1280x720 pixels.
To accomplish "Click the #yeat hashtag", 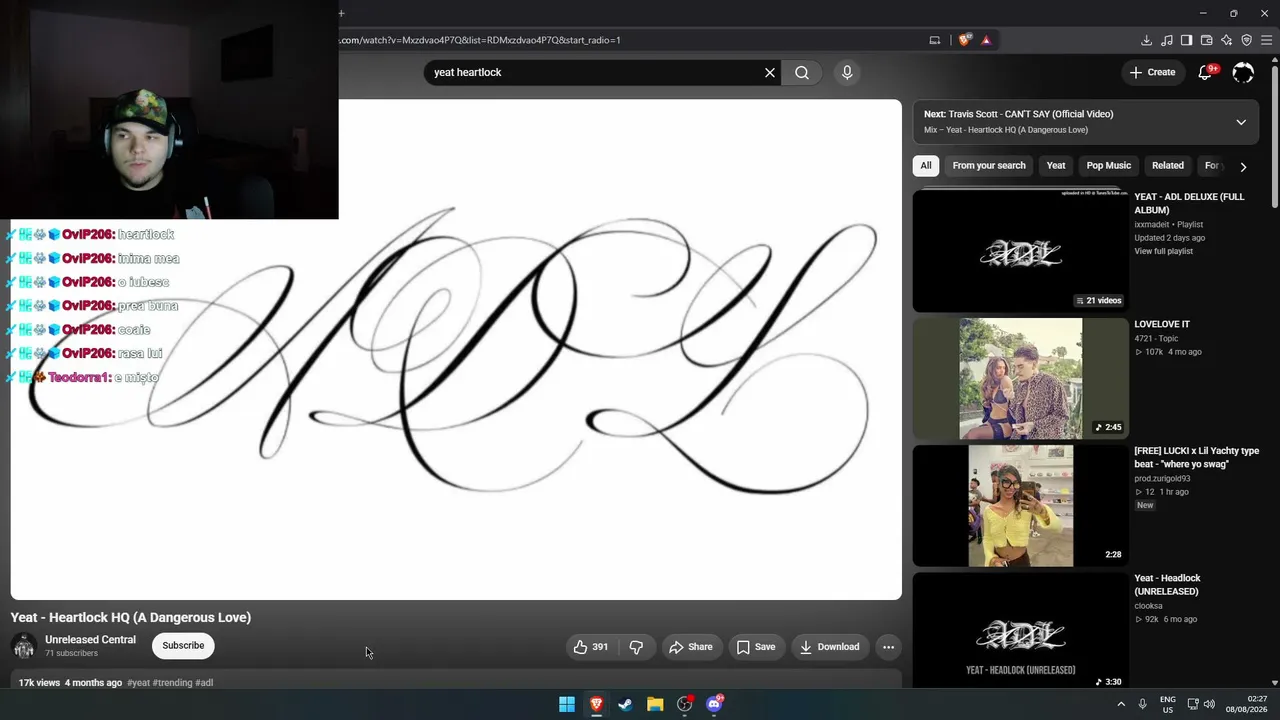I will tap(138, 683).
